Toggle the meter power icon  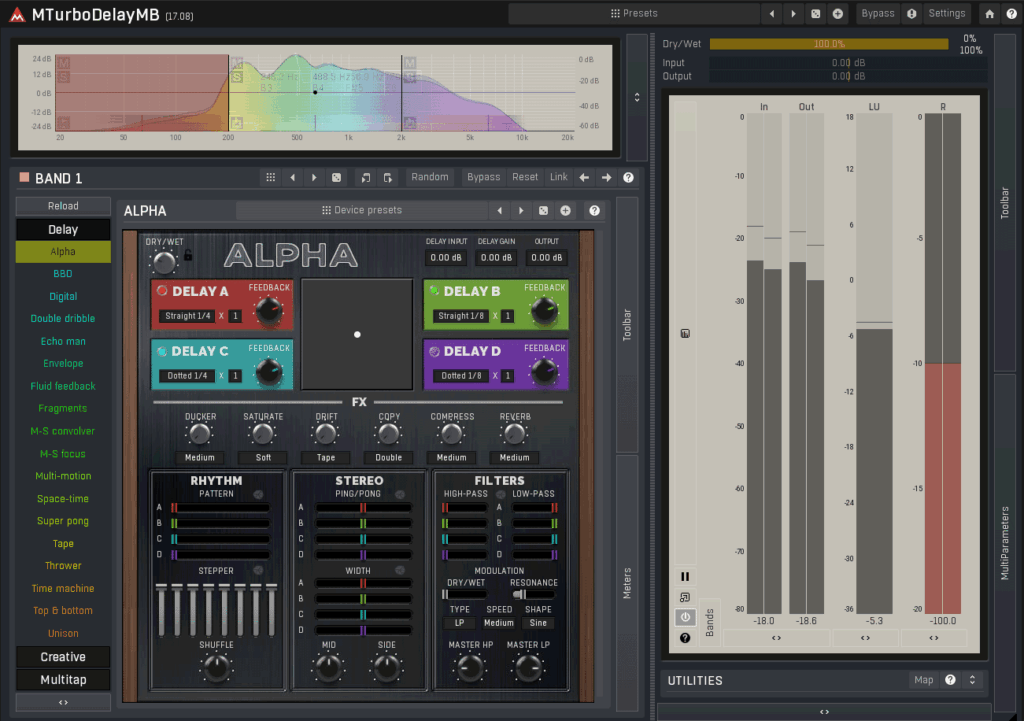point(685,617)
